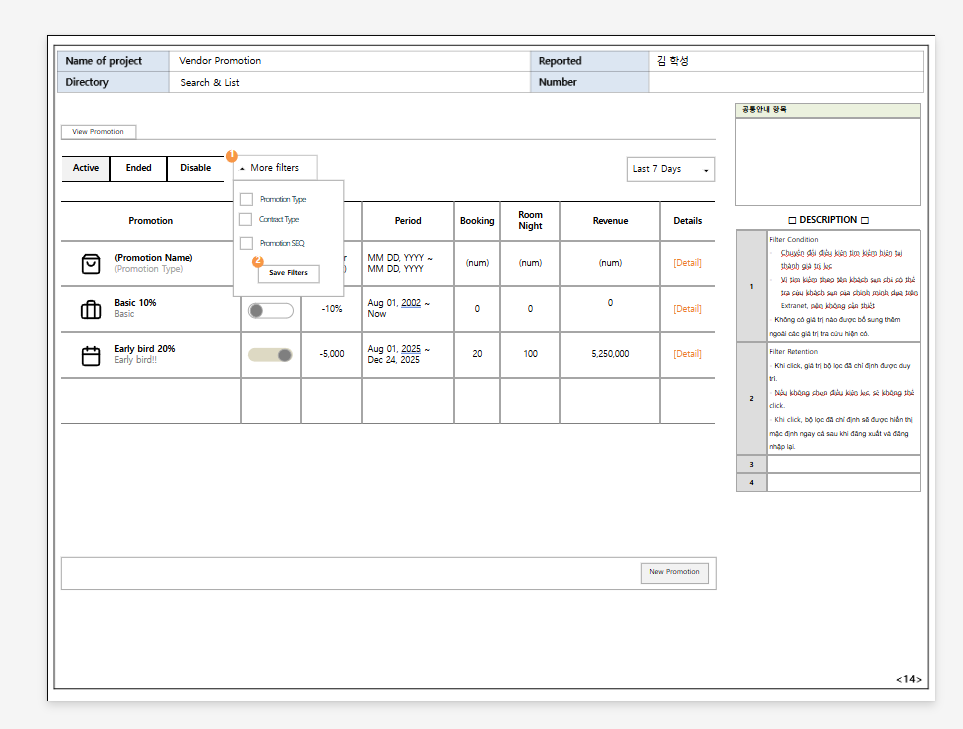Click the calendar icon for Early bird 20%
This screenshot has width=963, height=729.
[x=91, y=356]
